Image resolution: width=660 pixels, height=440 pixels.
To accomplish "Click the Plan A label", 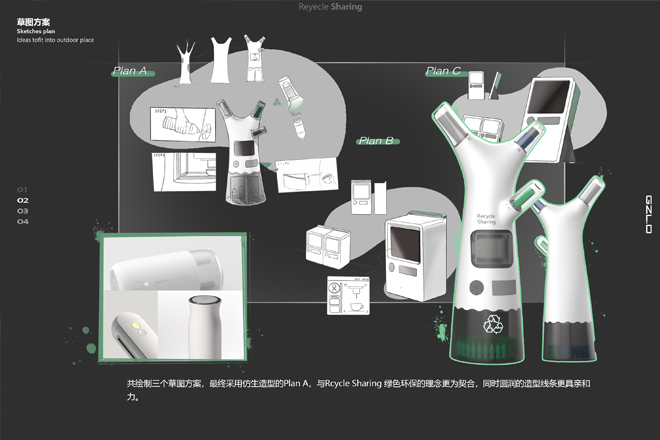I will pyautogui.click(x=131, y=71).
